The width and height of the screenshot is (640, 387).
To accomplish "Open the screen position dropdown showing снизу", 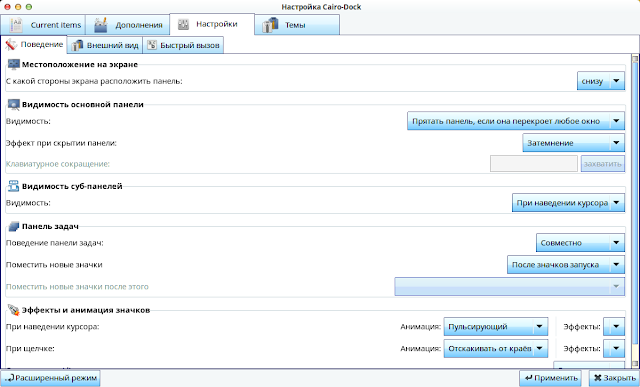I will [601, 81].
